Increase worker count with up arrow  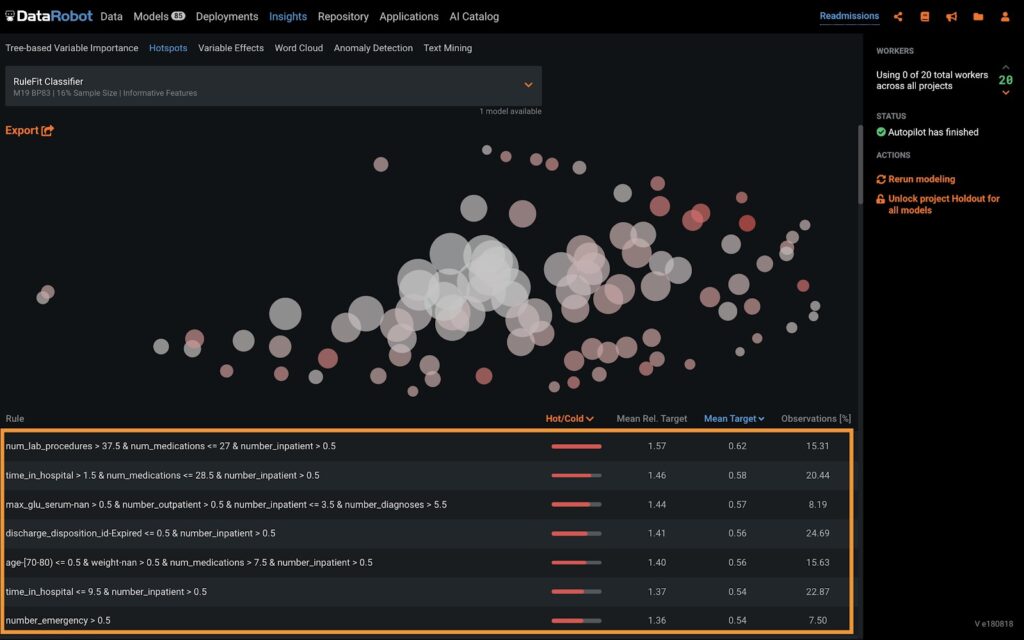1006,67
